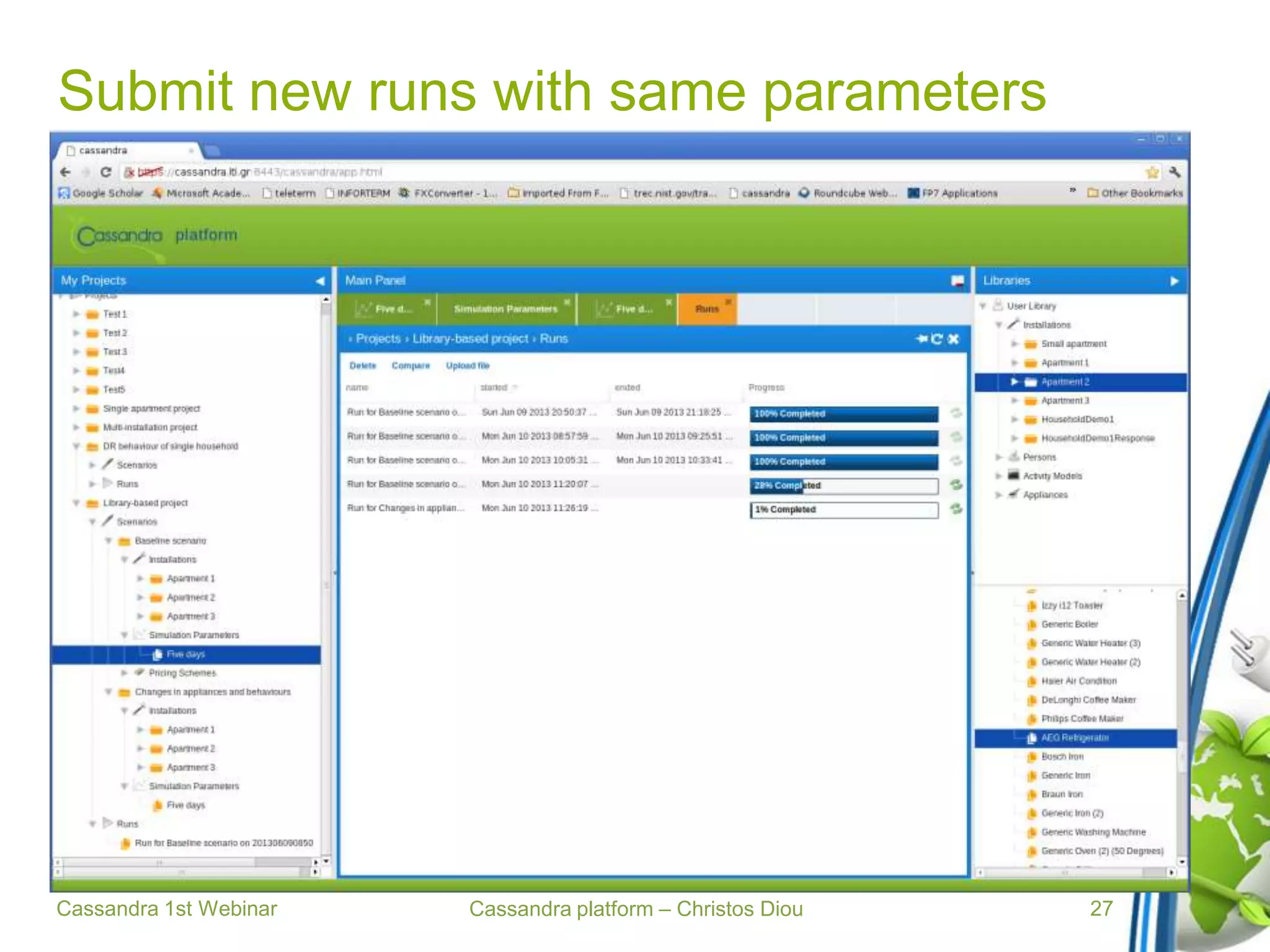Select Izzy i12 Toaster appliance

tap(1072, 606)
